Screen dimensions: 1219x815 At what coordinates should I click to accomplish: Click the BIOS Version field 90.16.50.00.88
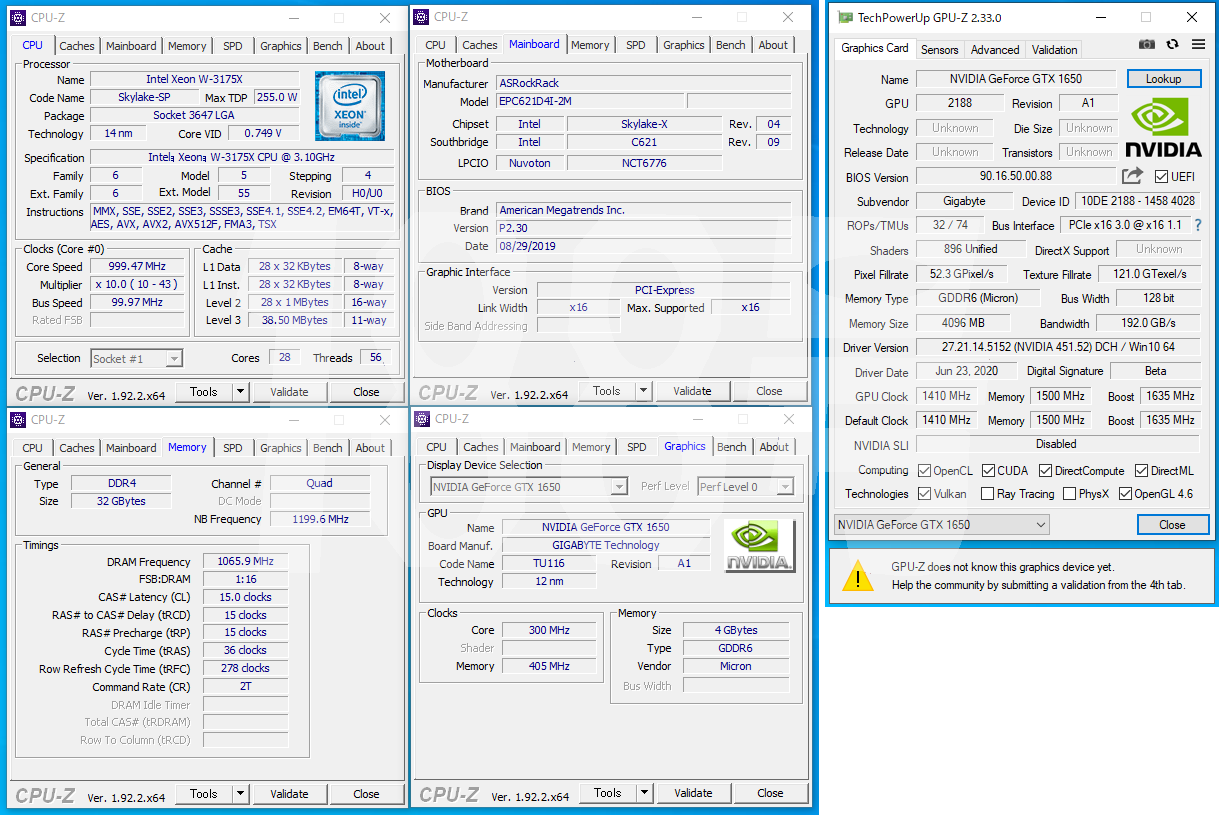pyautogui.click(x=1016, y=176)
